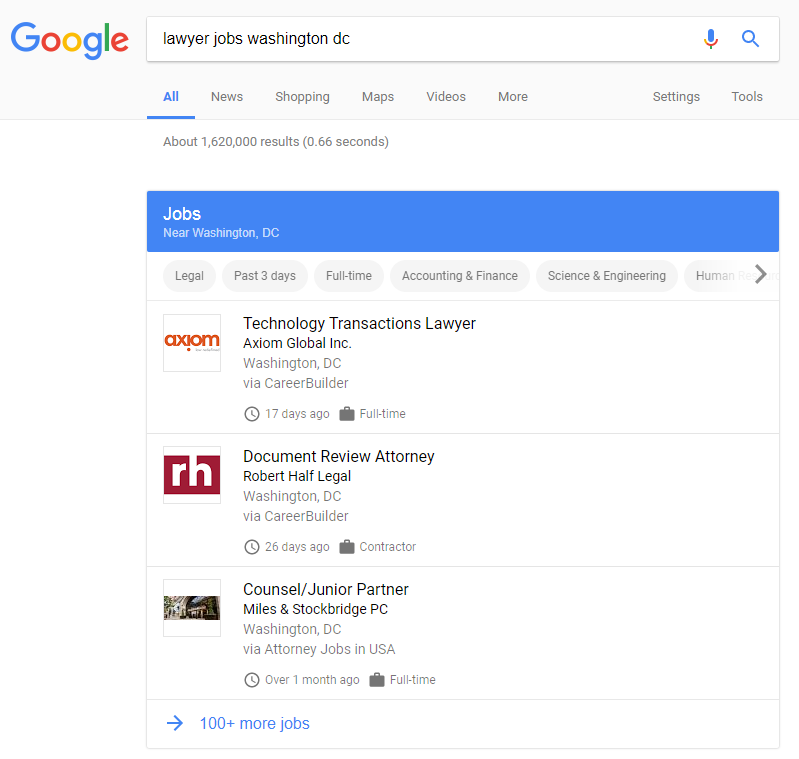Click briefcase icon in Axiom listing

point(347,414)
